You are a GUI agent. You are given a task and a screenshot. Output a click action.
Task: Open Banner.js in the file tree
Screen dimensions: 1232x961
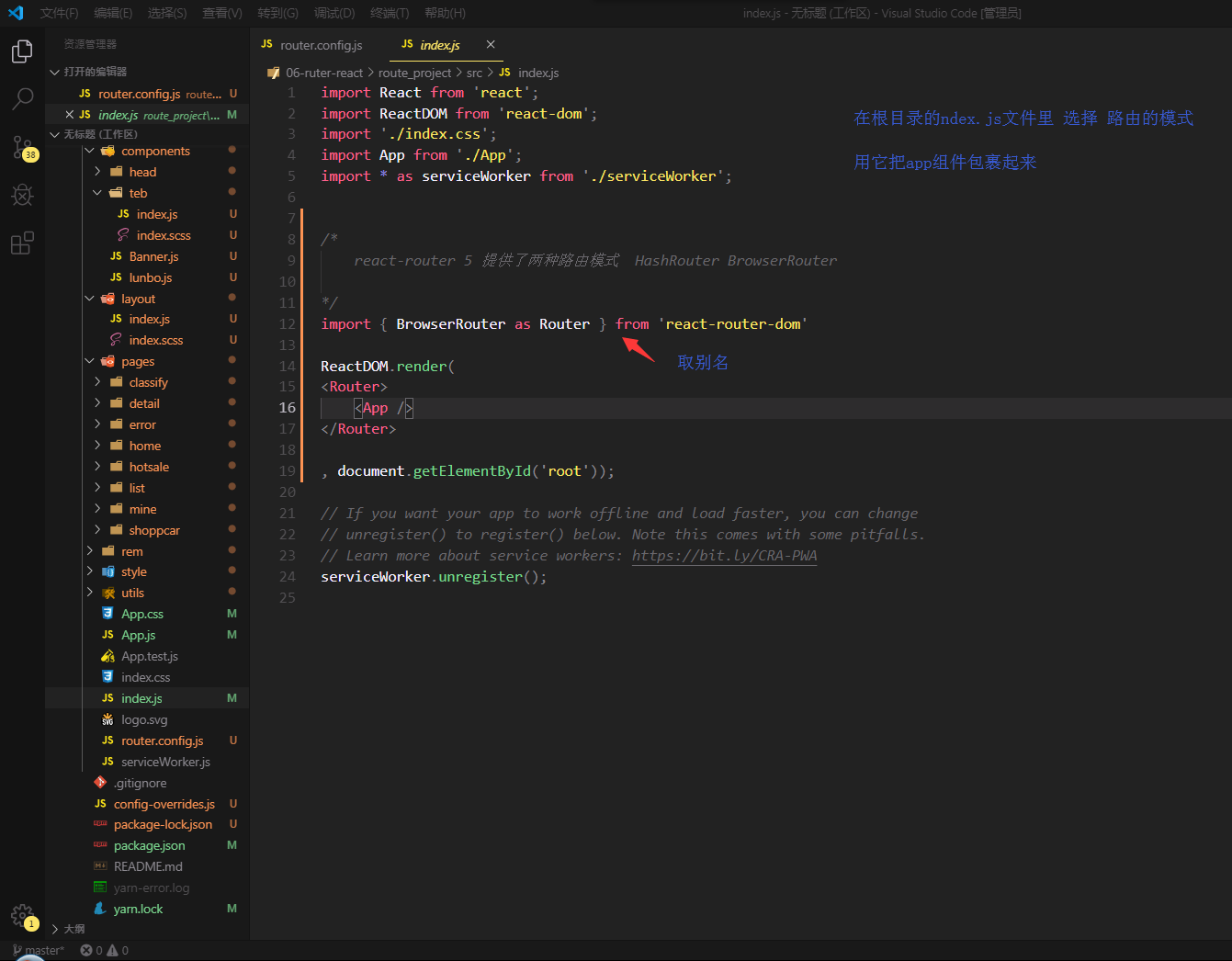coord(153,256)
